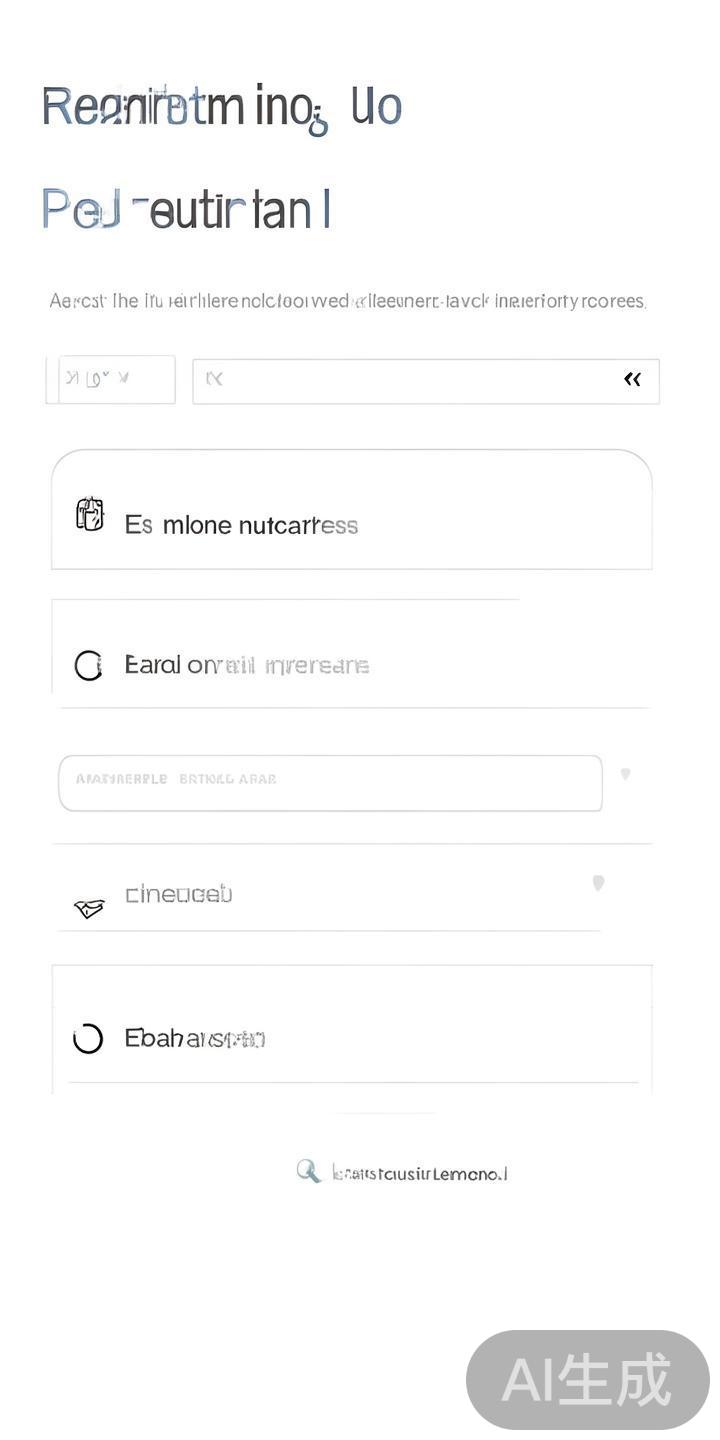
Task: Click the double chevron icon in top field
Action: point(632,379)
